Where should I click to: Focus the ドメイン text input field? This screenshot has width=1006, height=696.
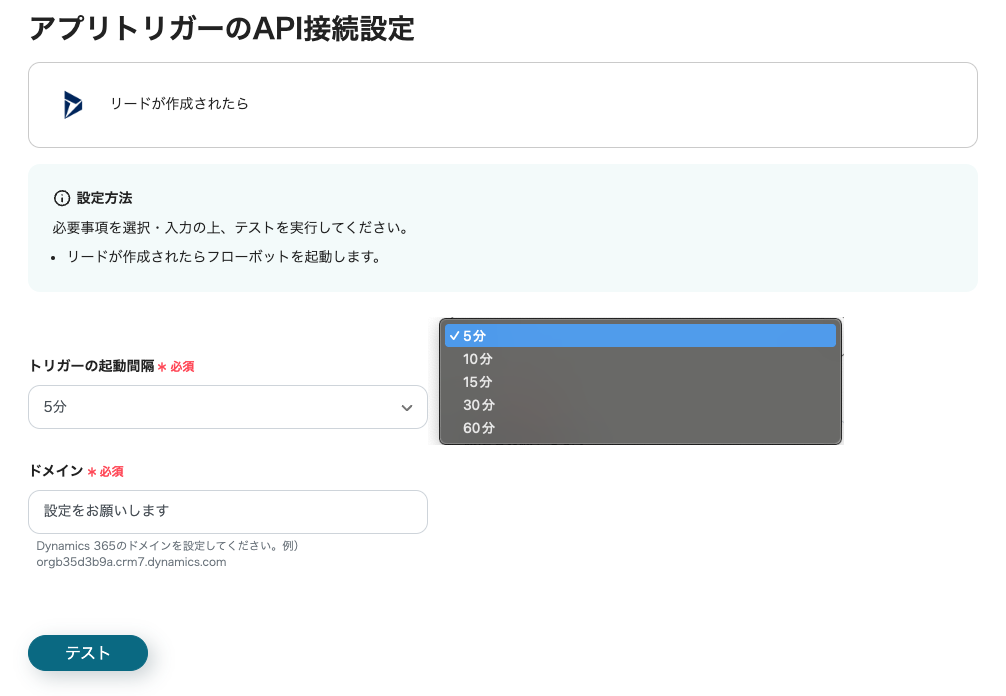(227, 511)
